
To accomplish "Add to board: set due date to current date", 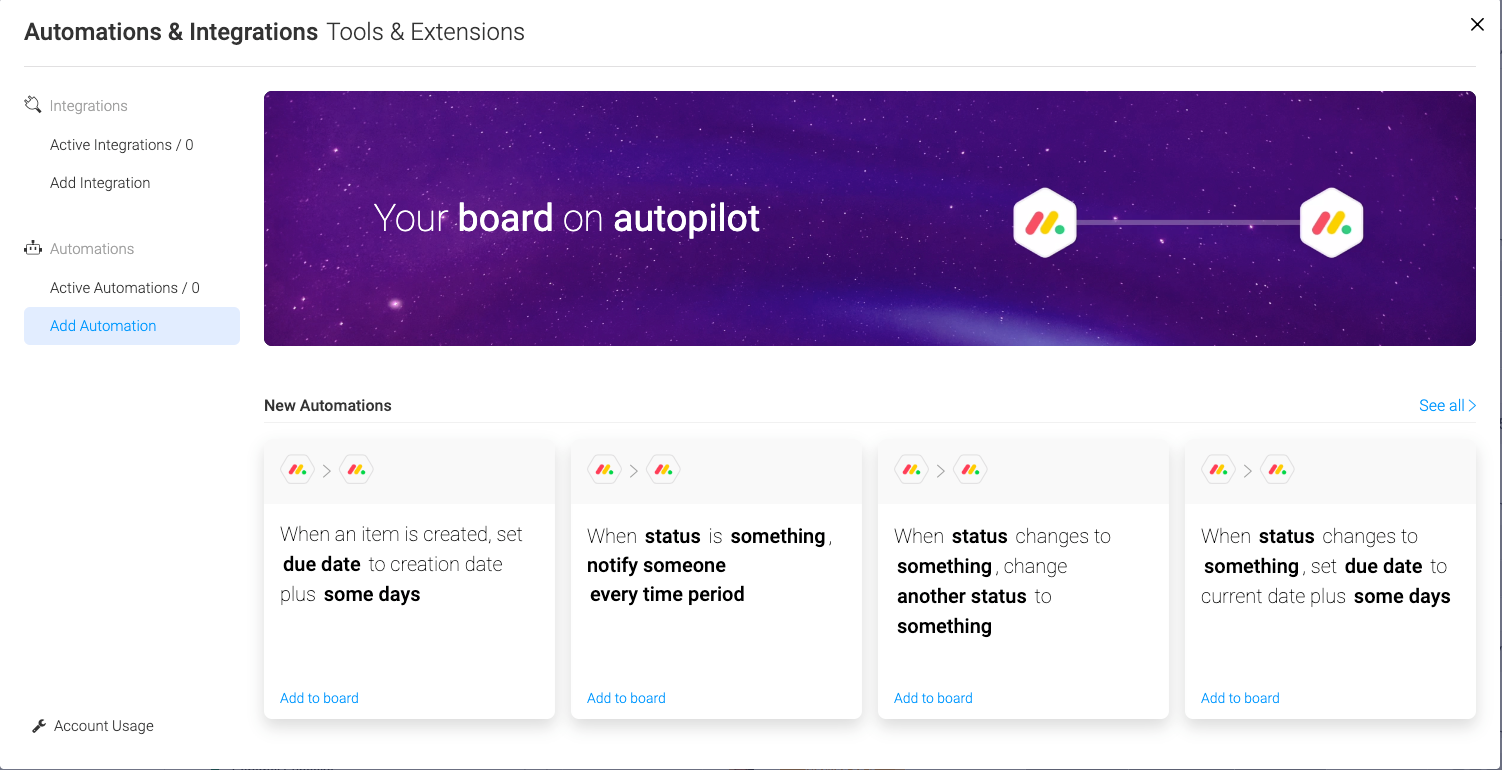I will pyautogui.click(x=1240, y=698).
